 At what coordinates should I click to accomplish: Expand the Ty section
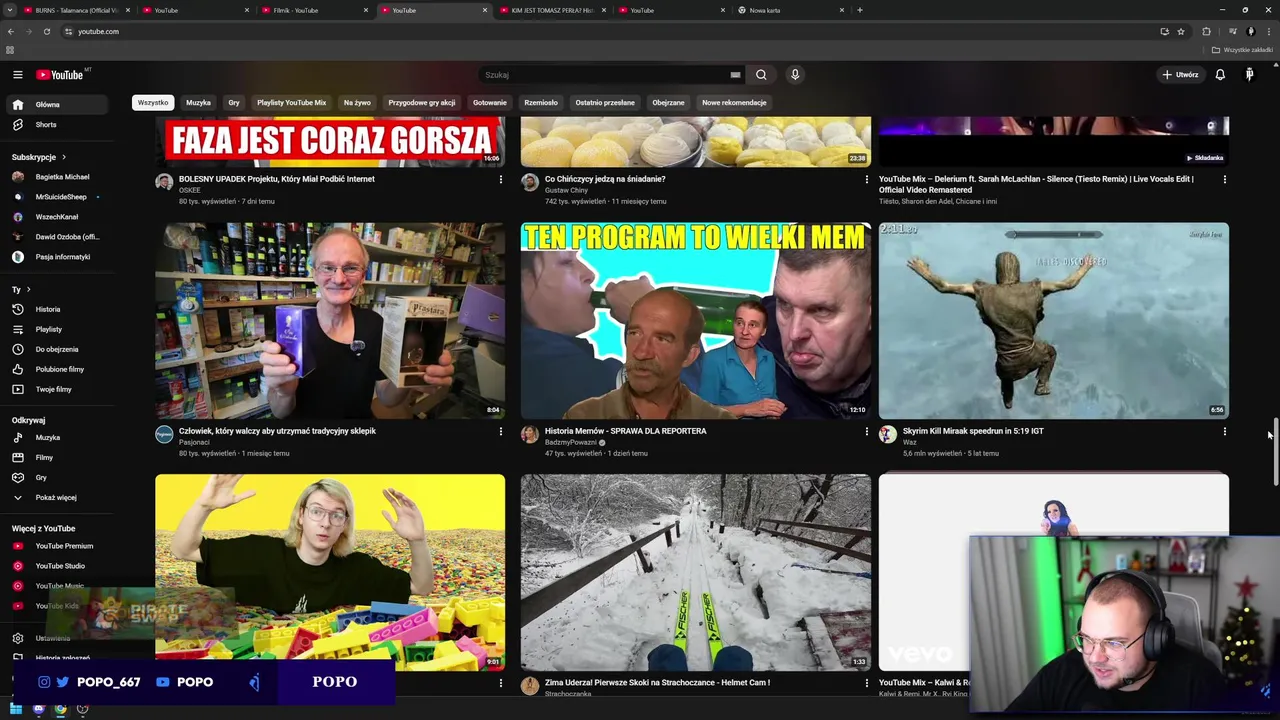21,289
